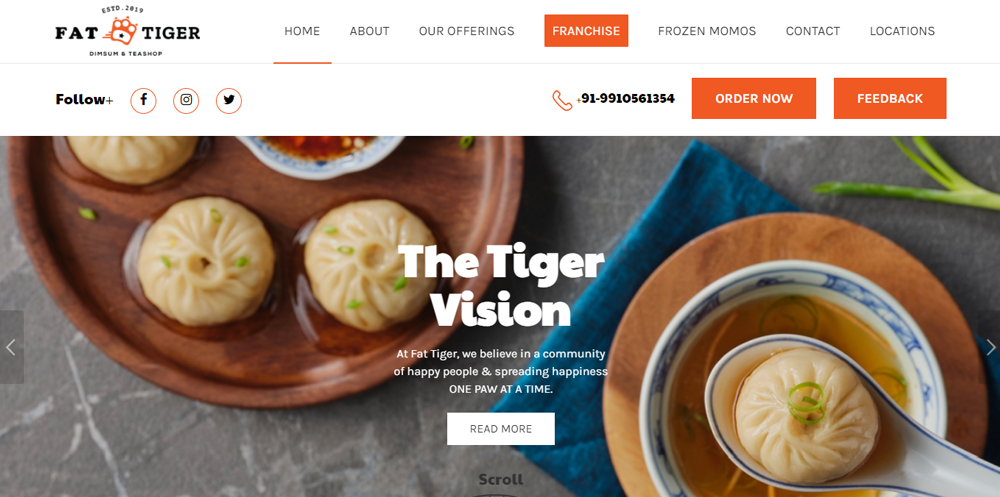Open the Frozen Momos page
The height and width of the screenshot is (497, 1000).
point(707,31)
